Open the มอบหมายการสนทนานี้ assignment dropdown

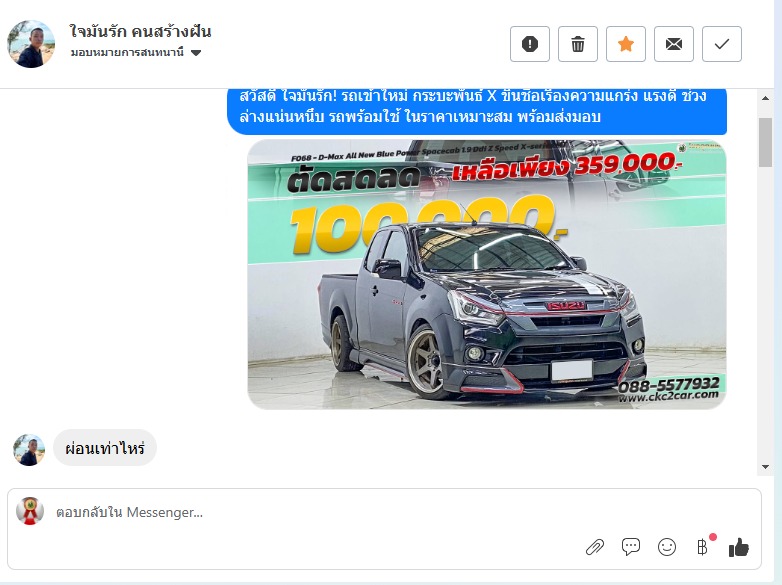136,52
